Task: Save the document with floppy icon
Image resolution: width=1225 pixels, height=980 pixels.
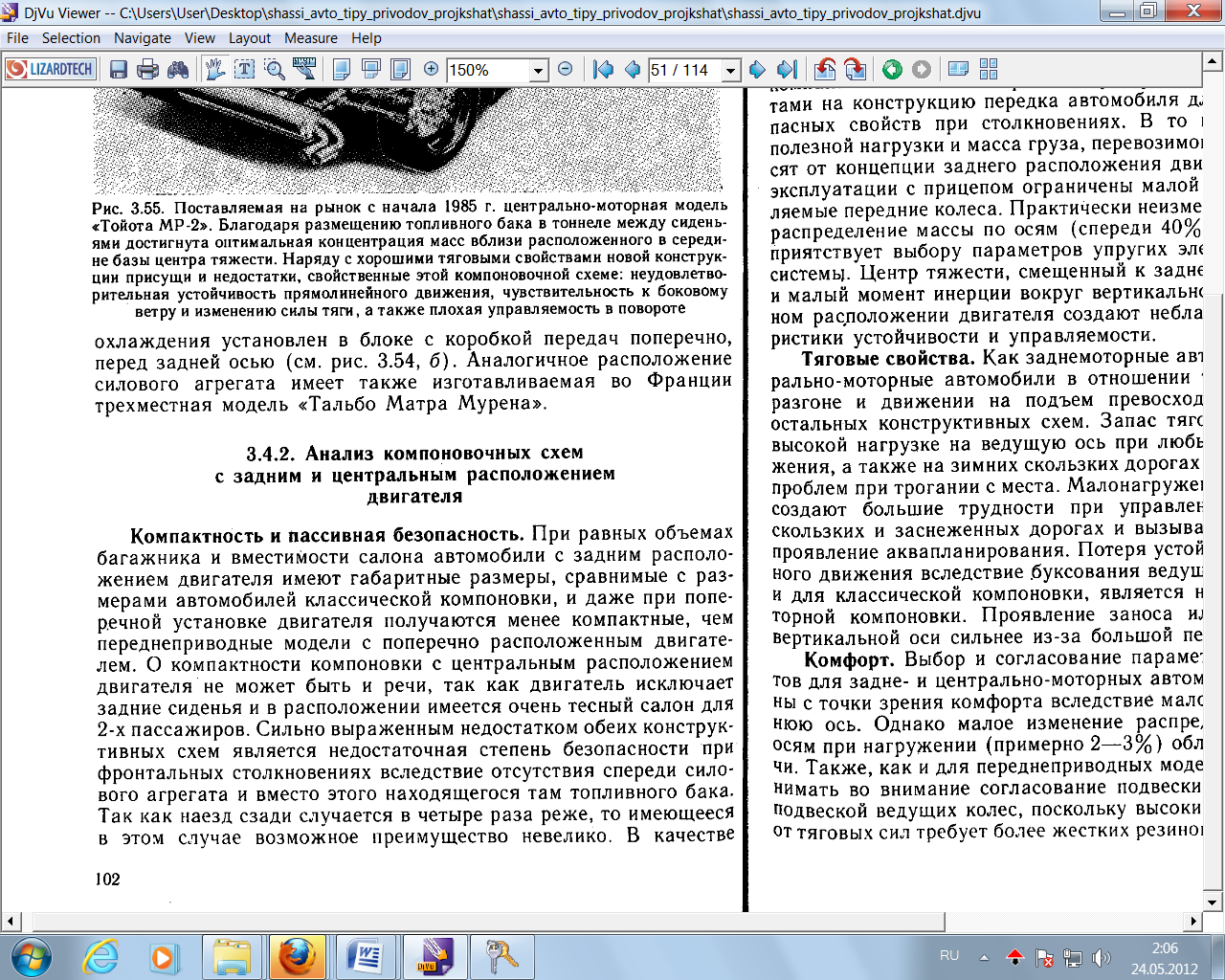Action: 119,69
